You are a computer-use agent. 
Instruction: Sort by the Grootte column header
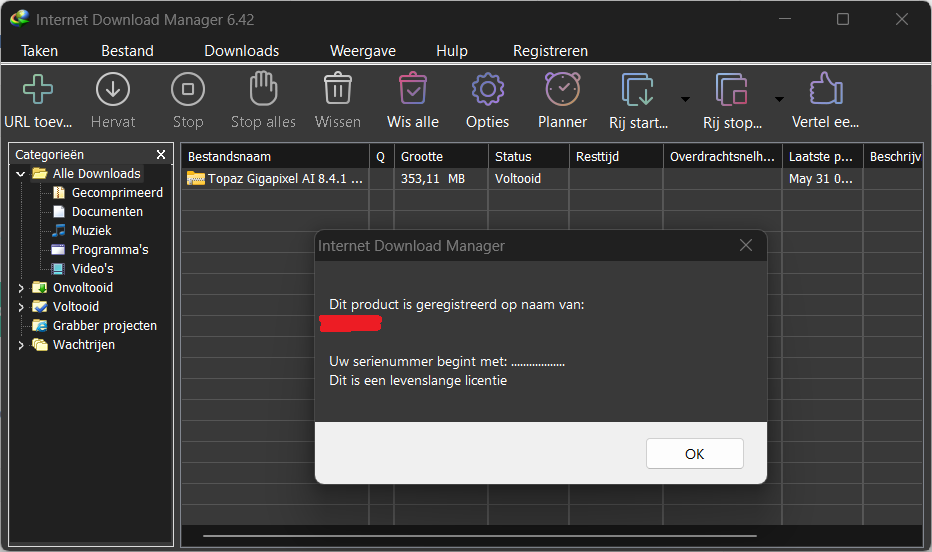point(440,157)
